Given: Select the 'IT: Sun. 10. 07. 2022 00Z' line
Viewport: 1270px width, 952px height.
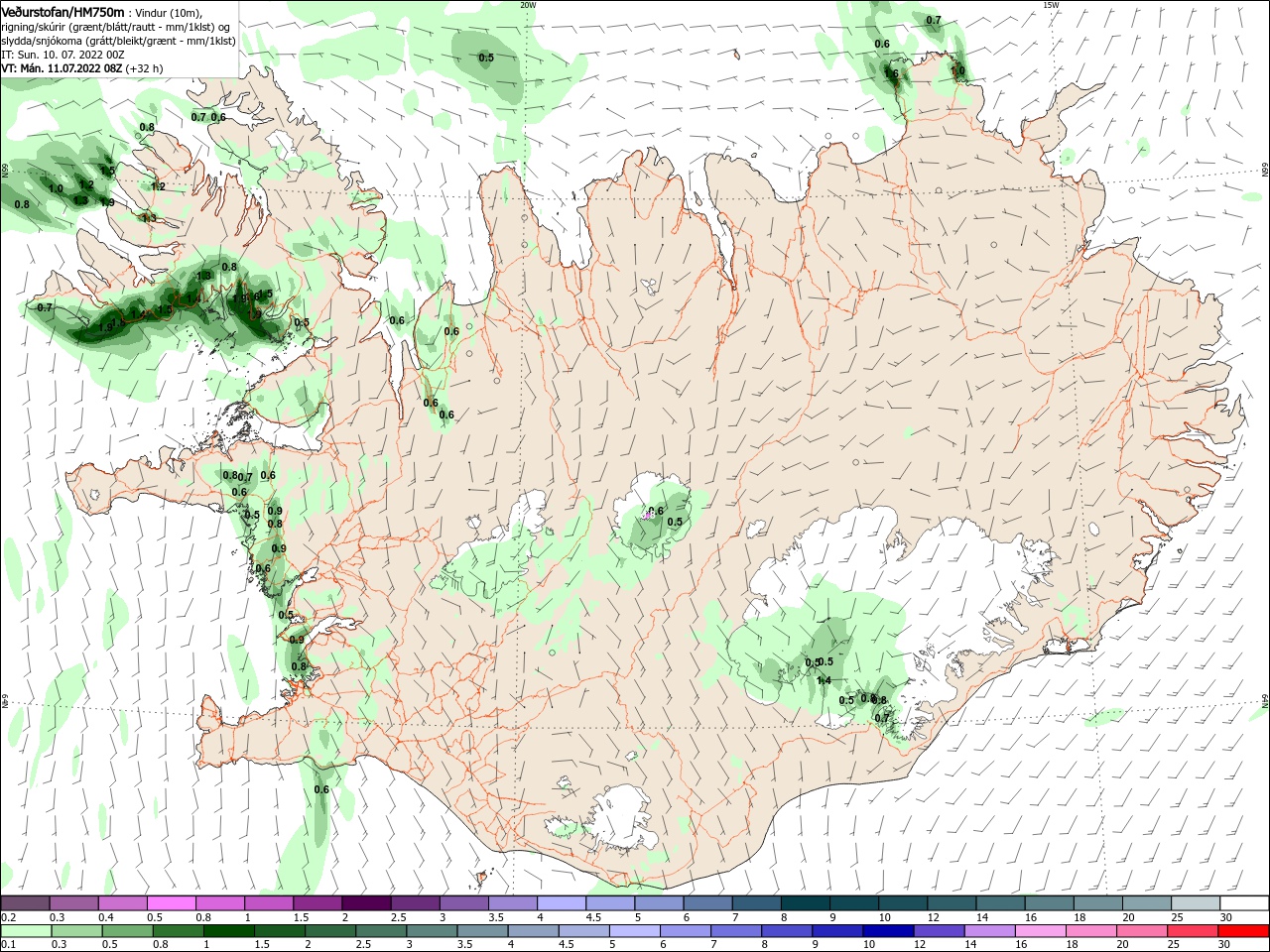Looking at the screenshot, I should (63, 55).
